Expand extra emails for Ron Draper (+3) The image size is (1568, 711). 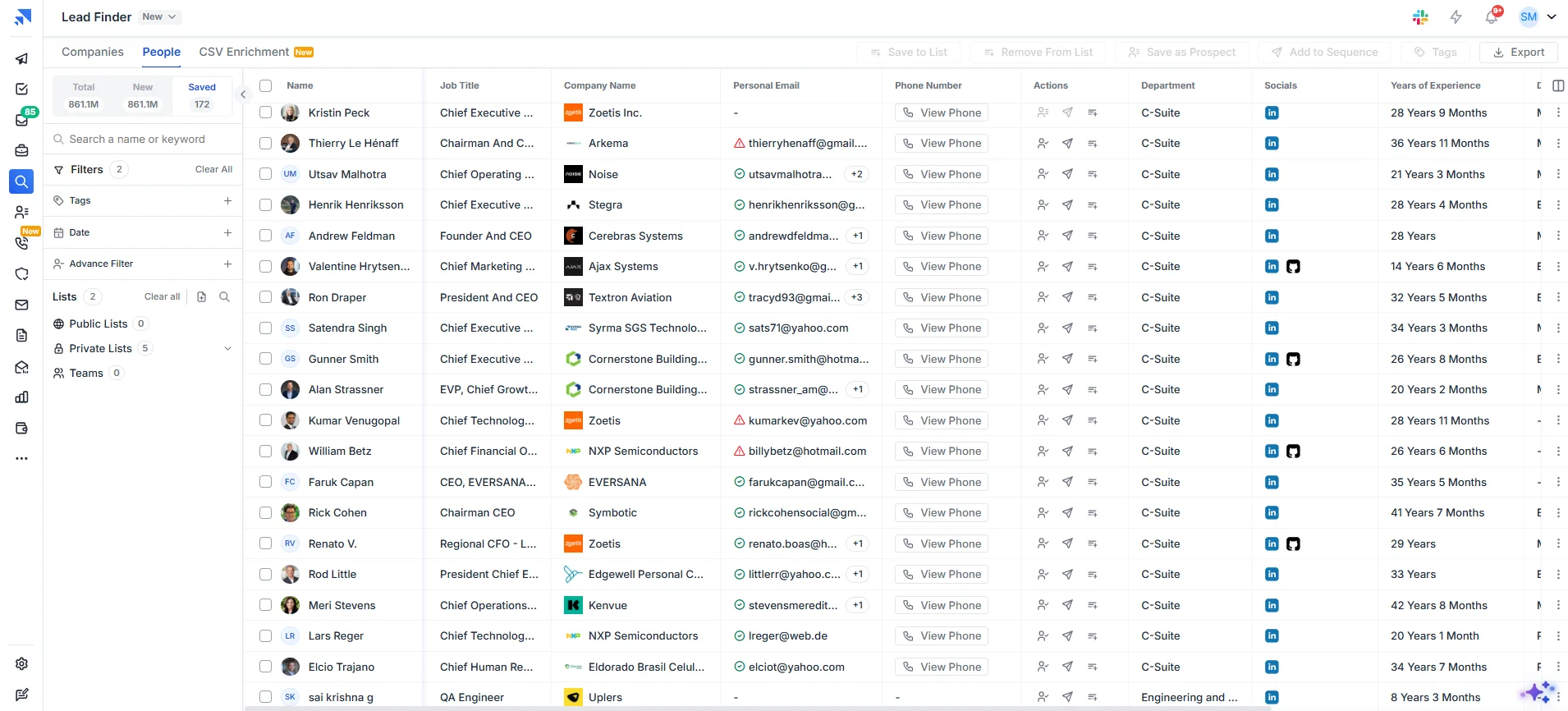click(x=857, y=297)
